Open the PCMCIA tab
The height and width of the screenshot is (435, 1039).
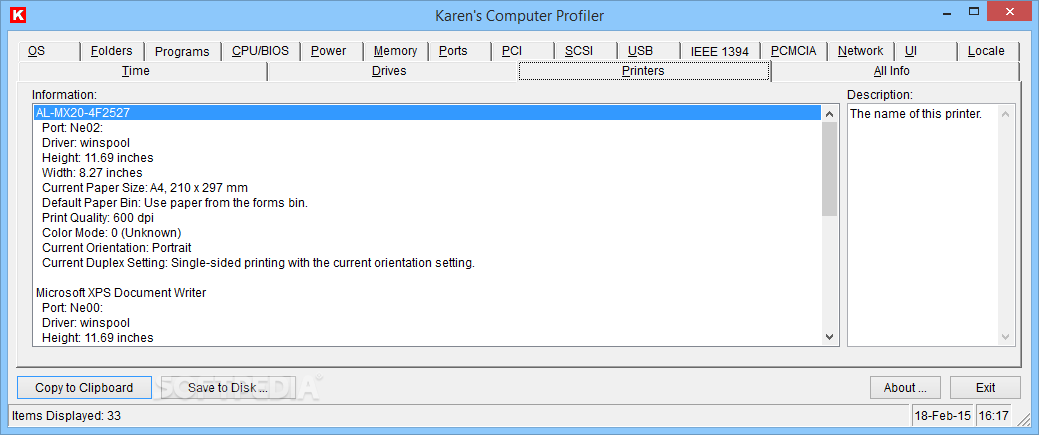point(793,51)
